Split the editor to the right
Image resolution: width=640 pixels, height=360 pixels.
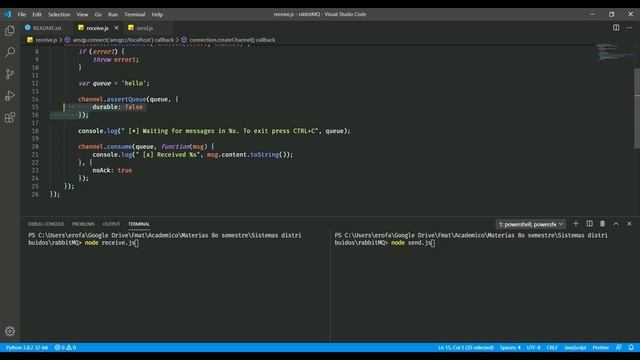coord(616,28)
